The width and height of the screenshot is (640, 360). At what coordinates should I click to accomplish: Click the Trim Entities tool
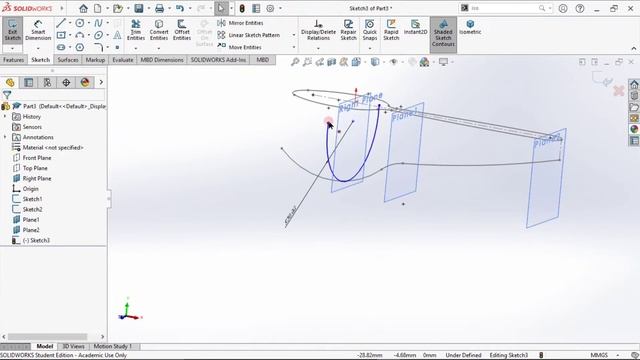[136, 30]
